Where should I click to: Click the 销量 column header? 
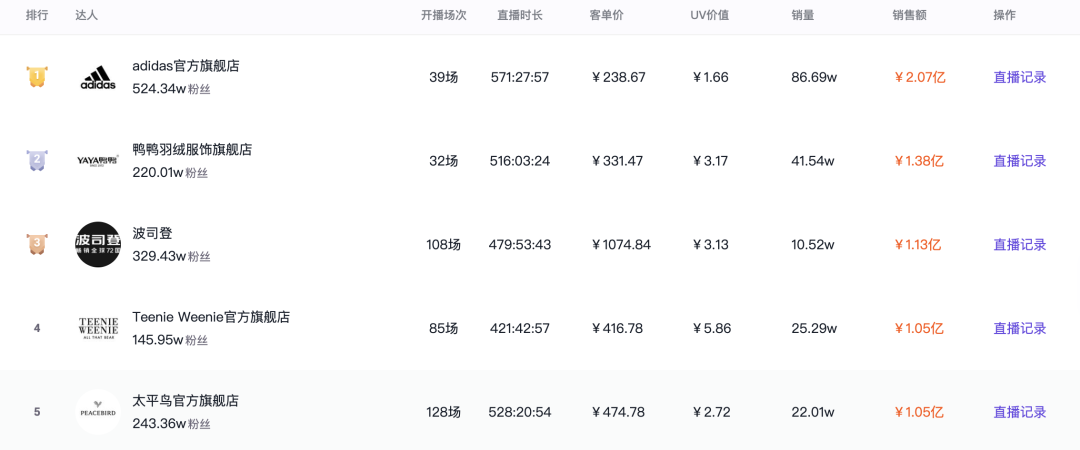tap(802, 15)
